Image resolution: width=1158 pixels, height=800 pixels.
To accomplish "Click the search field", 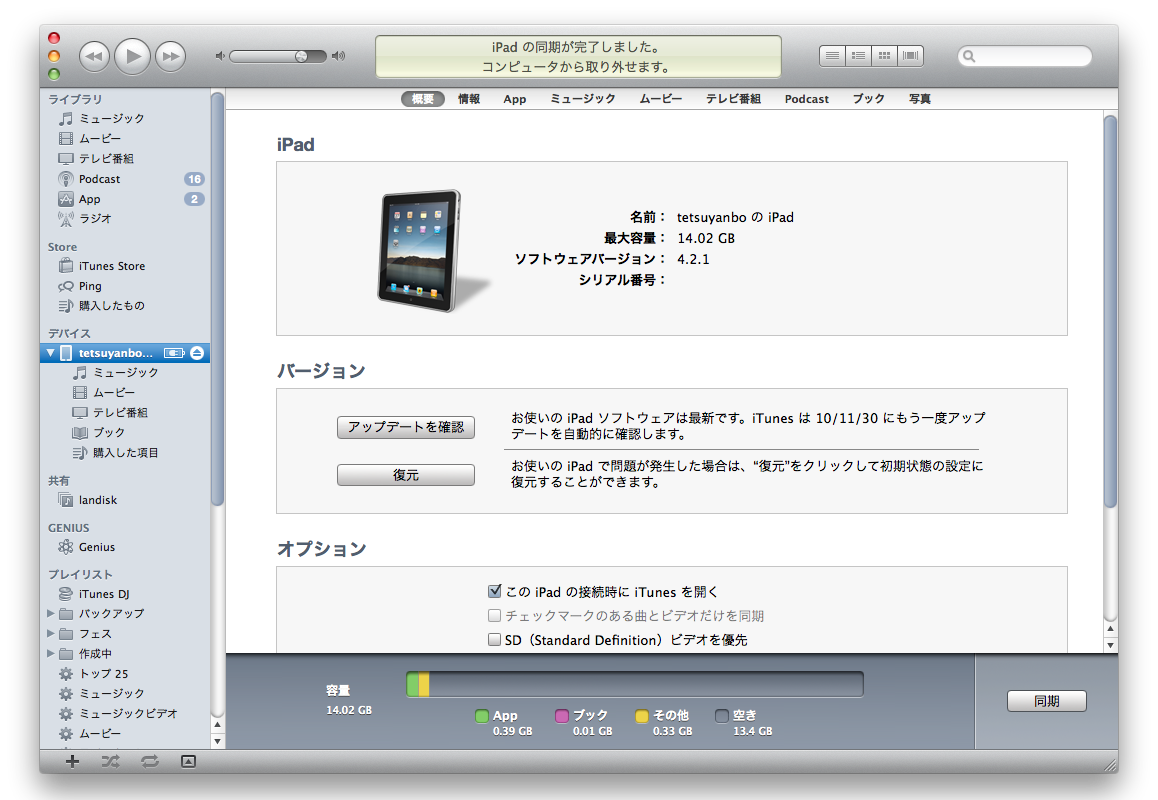I will pos(1025,56).
